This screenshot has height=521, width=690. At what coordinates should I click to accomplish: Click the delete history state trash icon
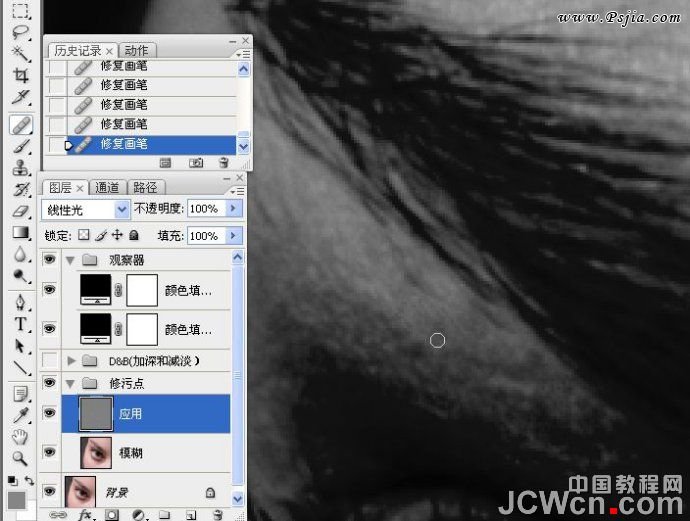coord(224,163)
